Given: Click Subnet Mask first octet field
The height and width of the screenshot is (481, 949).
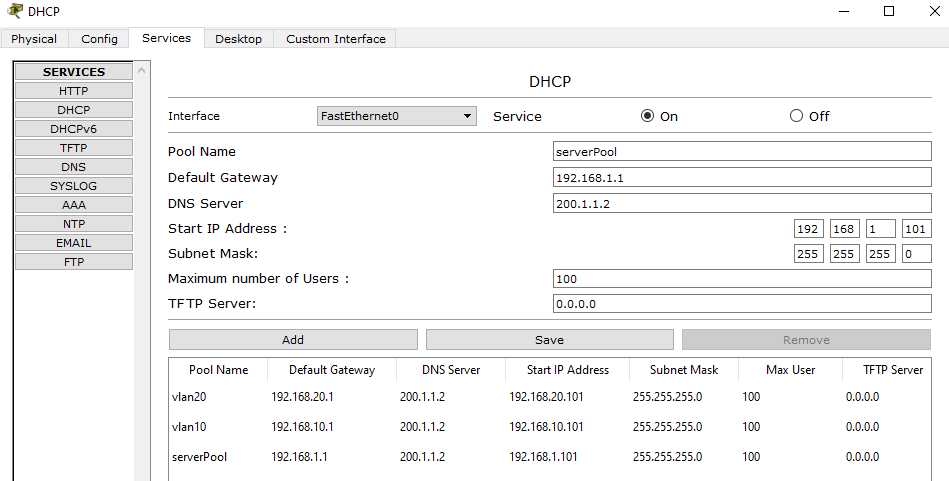Looking at the screenshot, I should pyautogui.click(x=808, y=254).
